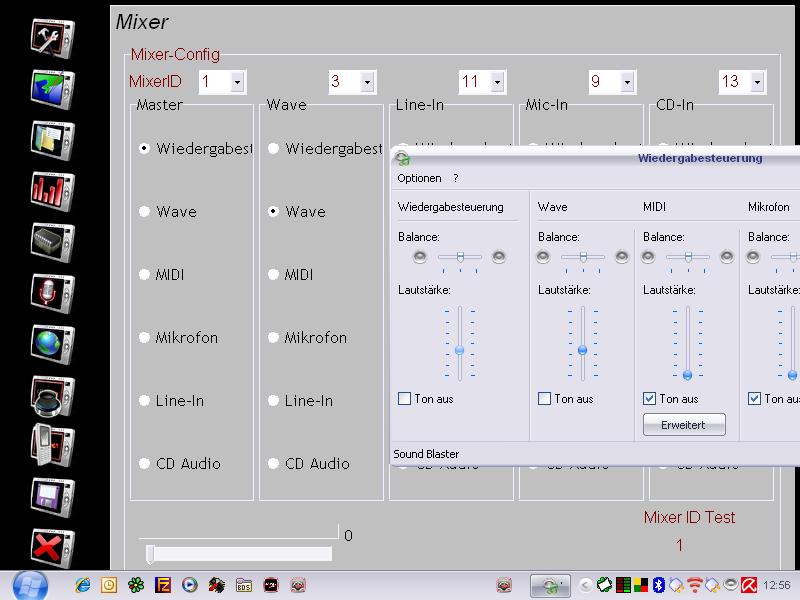This screenshot has height=600, width=800.
Task: Uncheck 'Ton aus' for the MIDI channel
Action: [x=650, y=399]
